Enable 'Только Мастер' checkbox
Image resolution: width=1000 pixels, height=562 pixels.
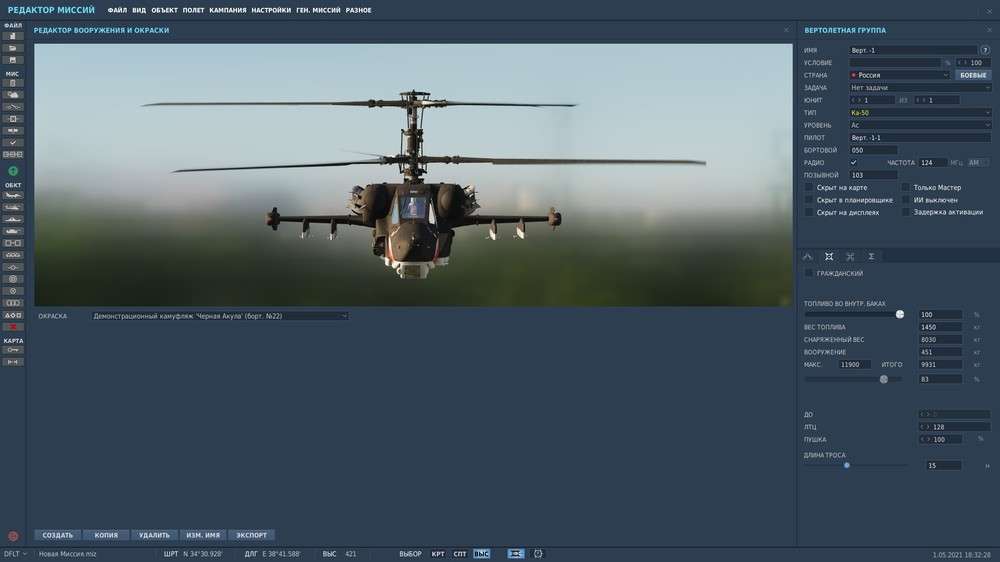coord(906,188)
